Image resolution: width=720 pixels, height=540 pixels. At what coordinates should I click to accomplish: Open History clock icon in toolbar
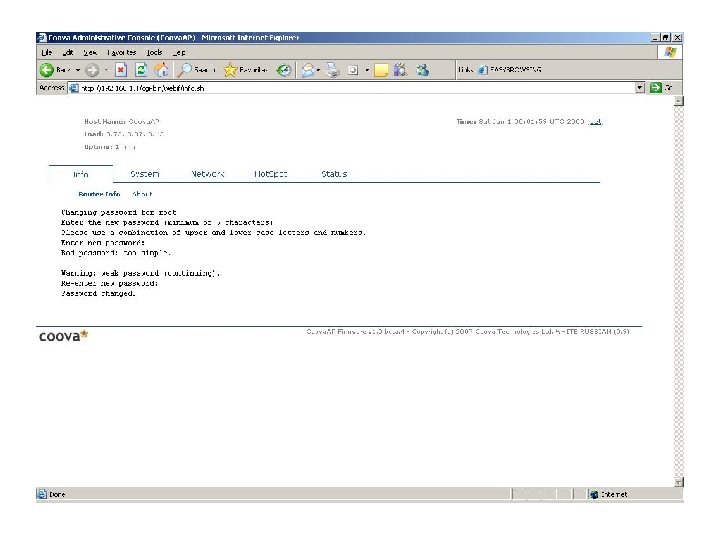284,70
